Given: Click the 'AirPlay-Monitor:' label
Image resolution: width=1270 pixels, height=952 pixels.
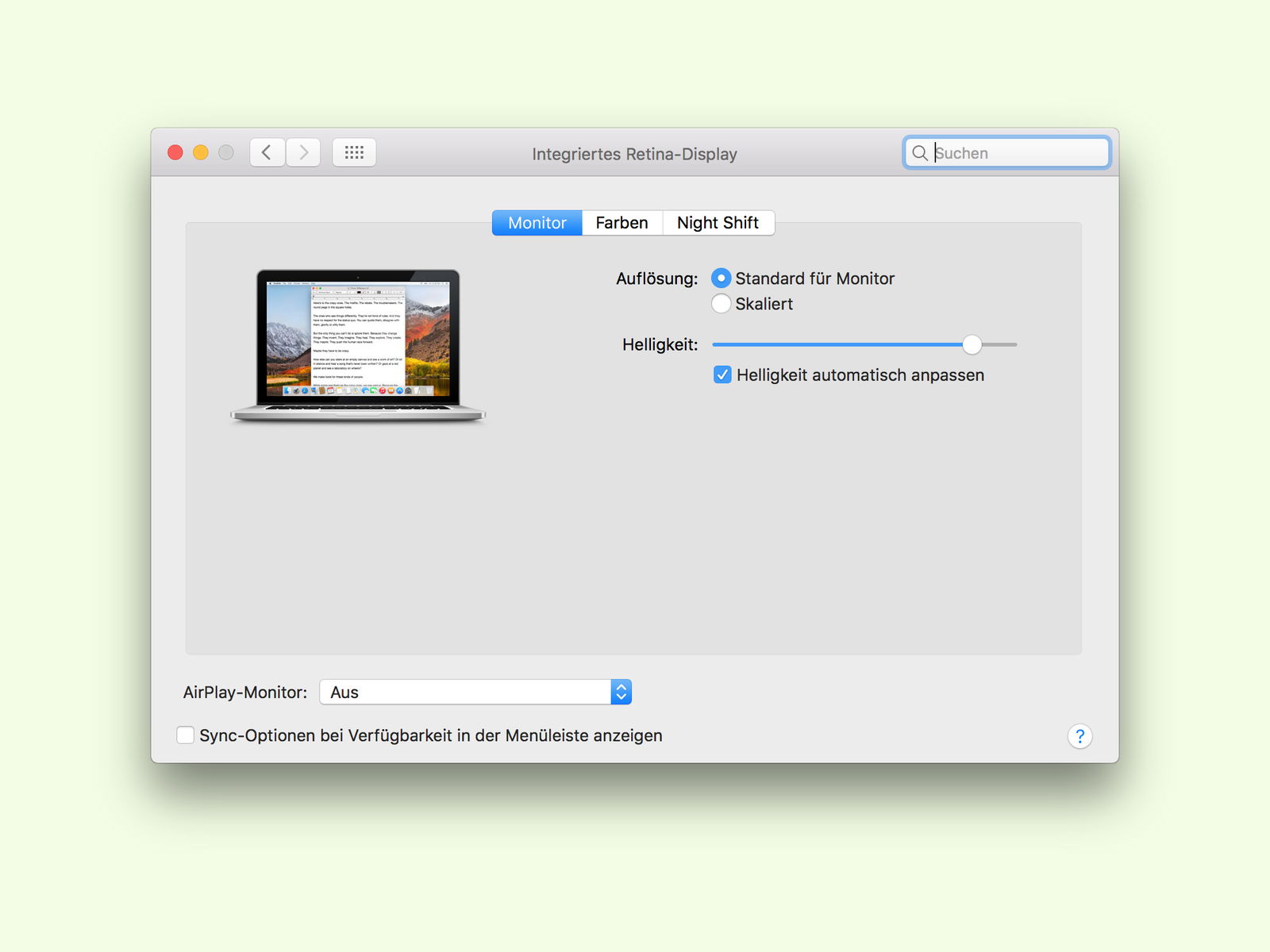Looking at the screenshot, I should pyautogui.click(x=245, y=693).
